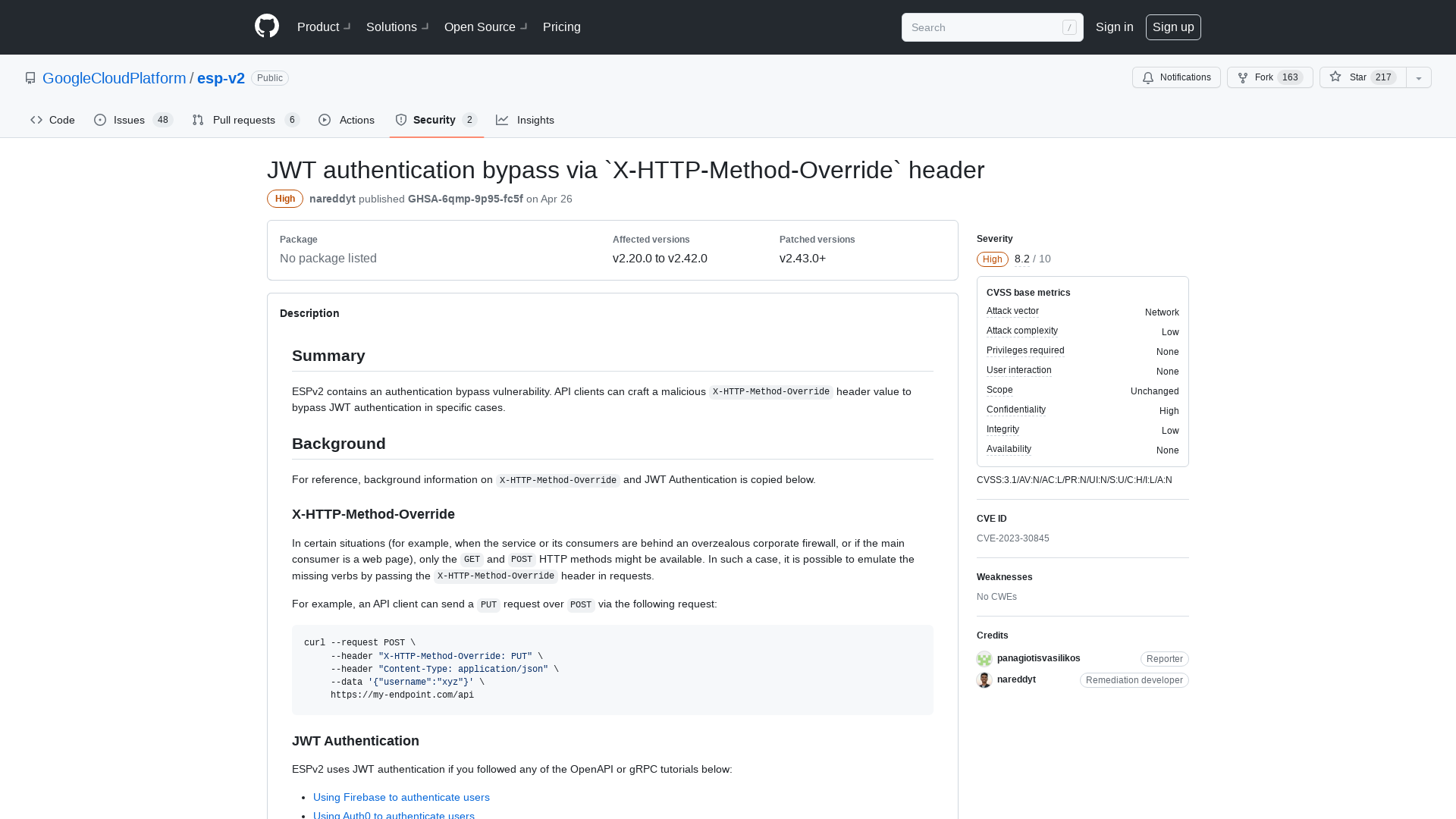Switch to the Issues tab
This screenshot has height=819, width=1456.
pyautogui.click(x=133, y=120)
